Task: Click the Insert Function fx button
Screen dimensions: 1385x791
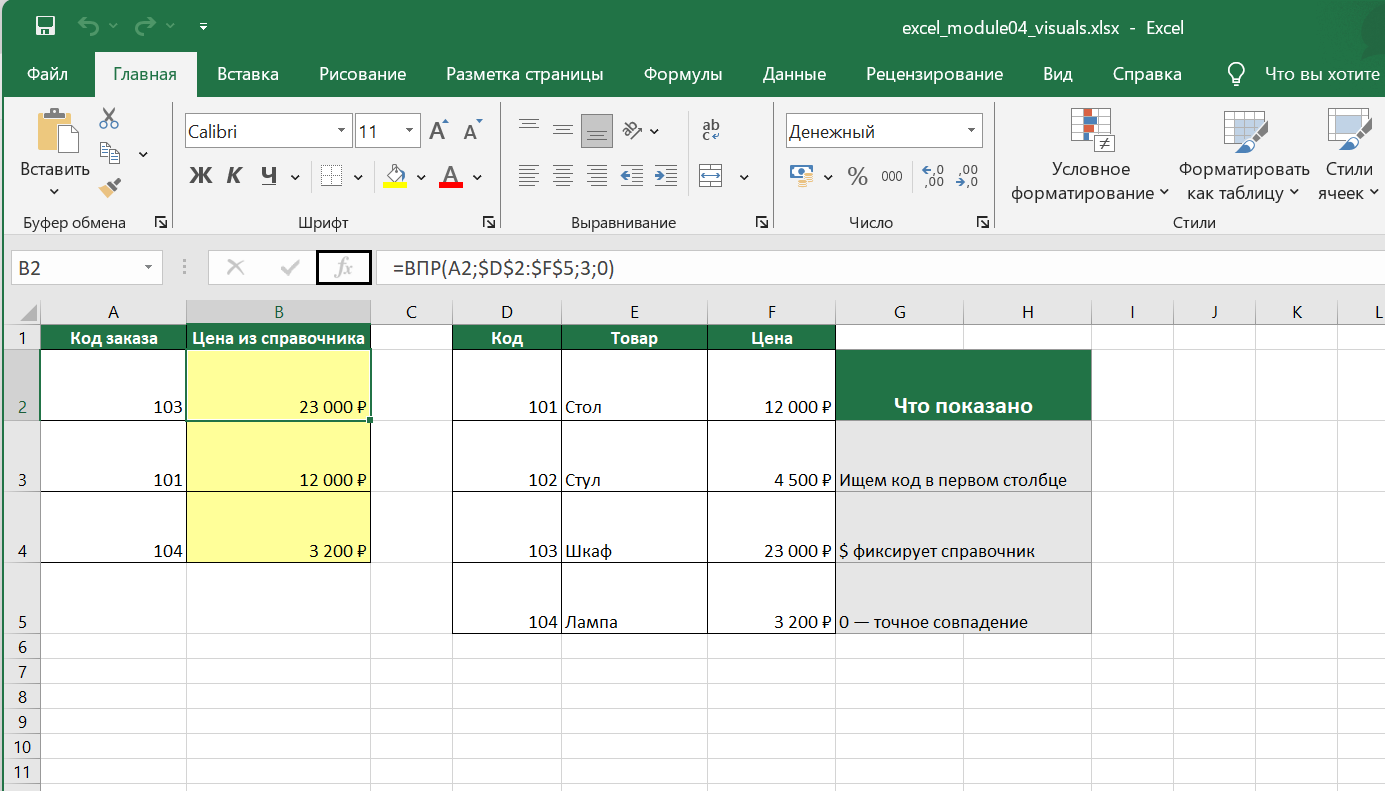Action: 344,268
